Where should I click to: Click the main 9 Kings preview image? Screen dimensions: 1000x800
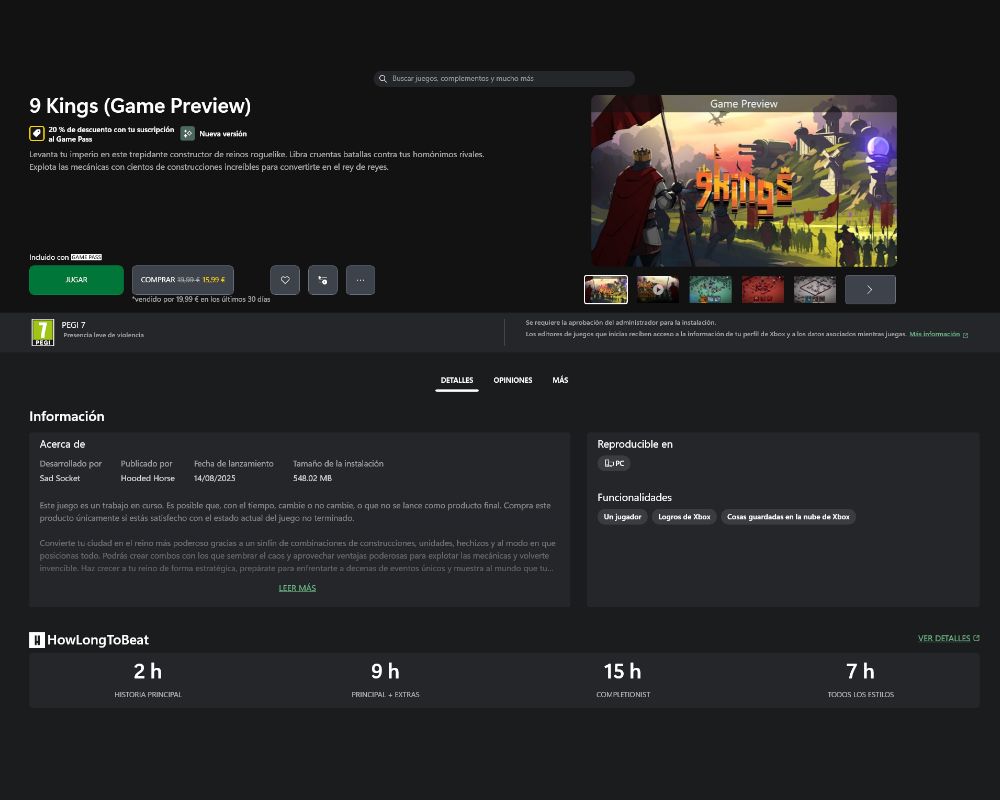(744, 181)
